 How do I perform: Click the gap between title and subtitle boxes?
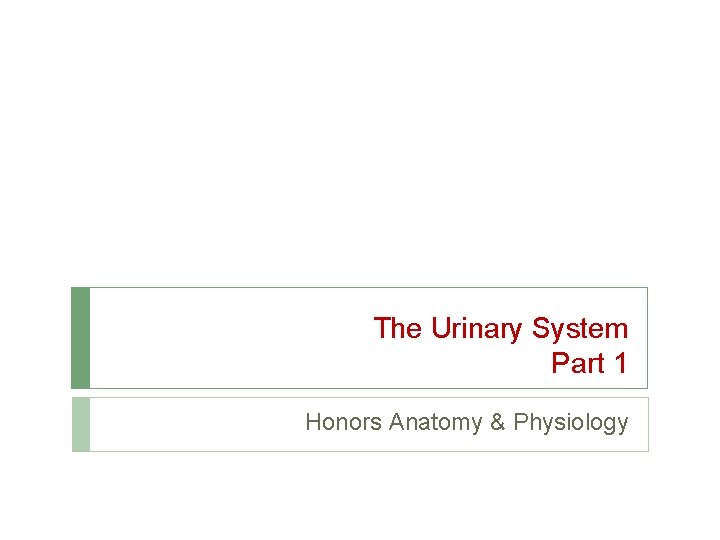(x=360, y=393)
